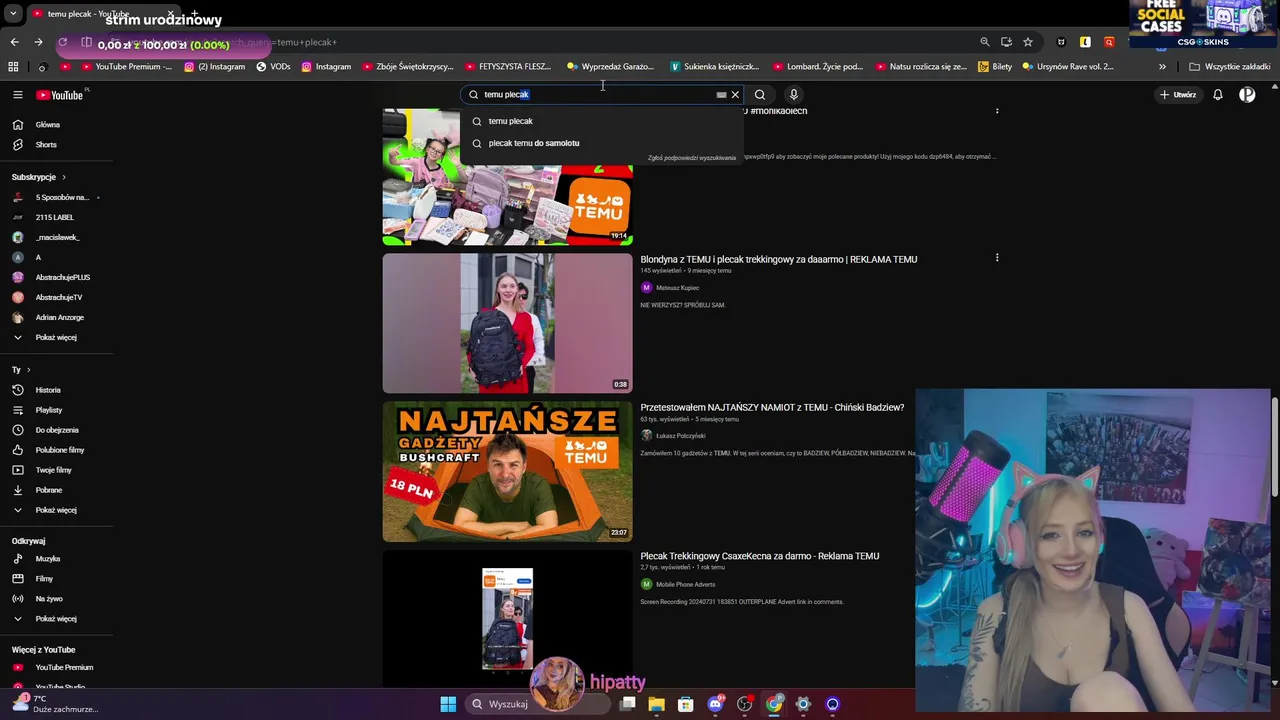Go to YouTube home via the logo
The width and height of the screenshot is (1280, 720).
[60, 95]
